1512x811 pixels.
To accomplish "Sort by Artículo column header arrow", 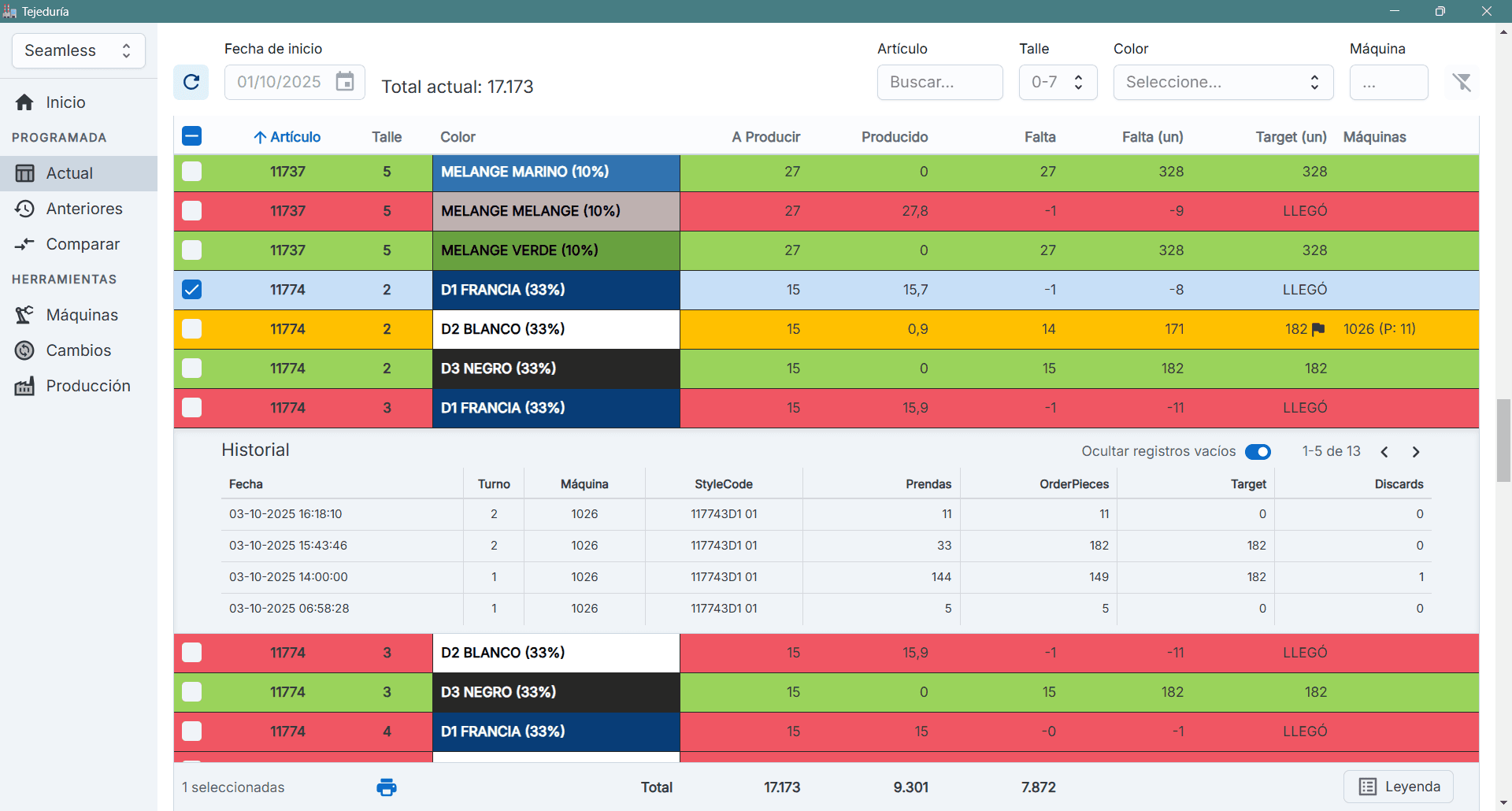I will tap(260, 137).
